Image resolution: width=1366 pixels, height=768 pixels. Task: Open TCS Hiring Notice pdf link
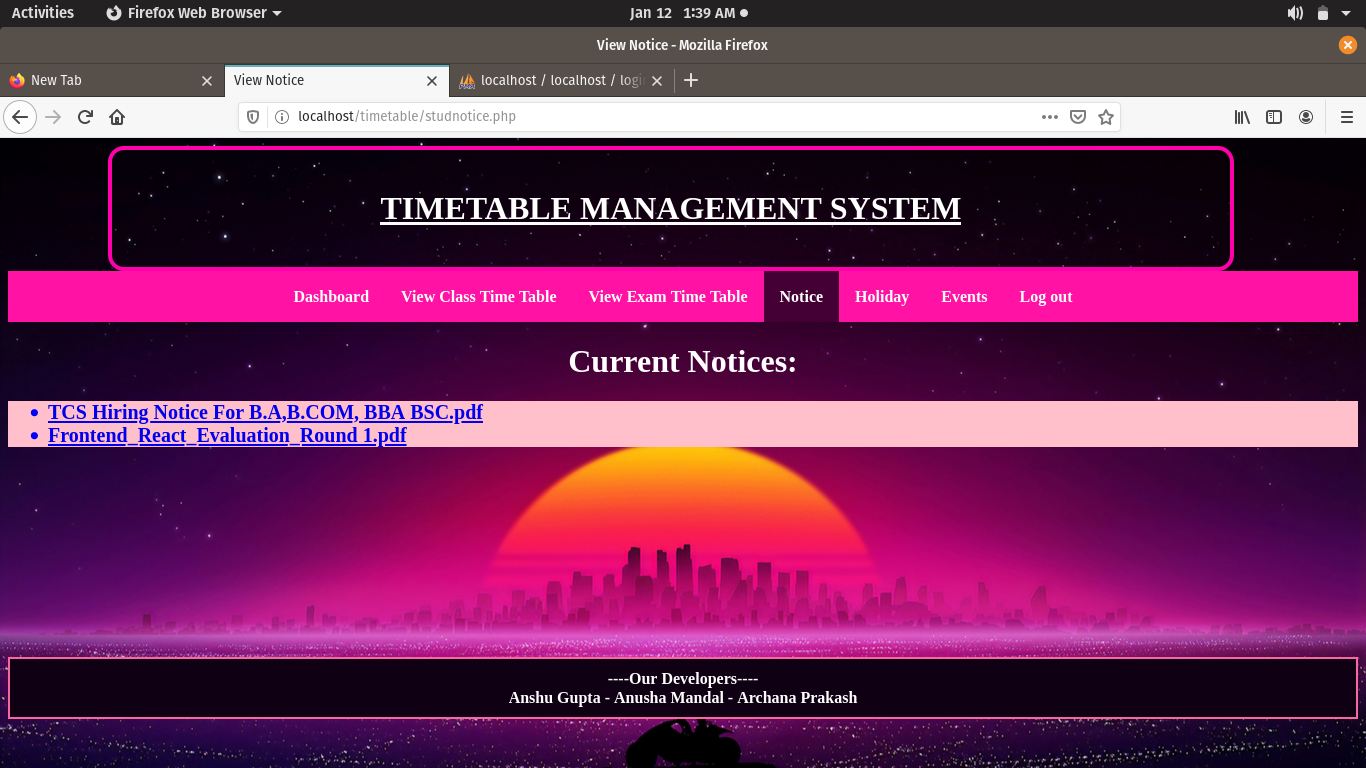pos(265,412)
